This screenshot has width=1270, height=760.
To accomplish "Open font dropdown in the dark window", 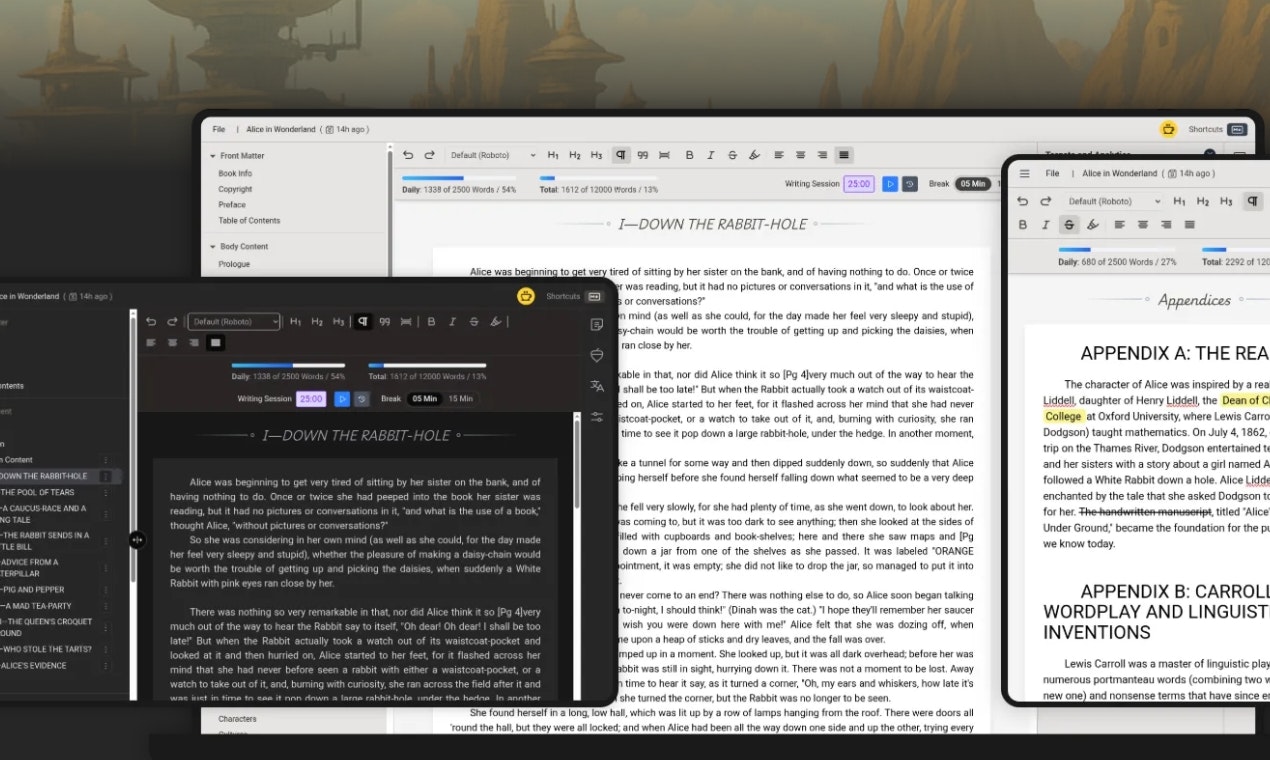I will coord(234,322).
